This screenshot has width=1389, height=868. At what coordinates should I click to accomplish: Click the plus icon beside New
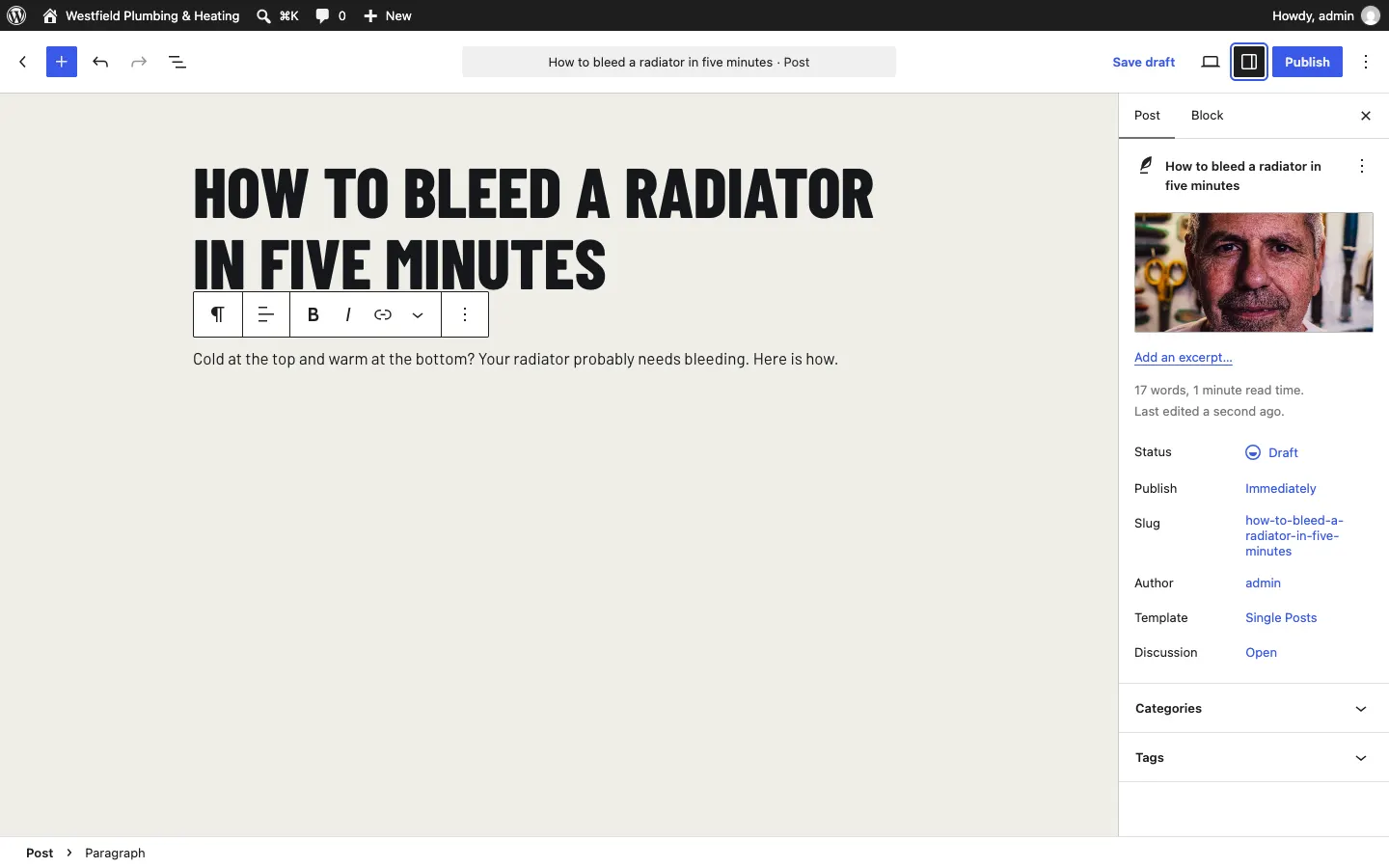coord(370,15)
